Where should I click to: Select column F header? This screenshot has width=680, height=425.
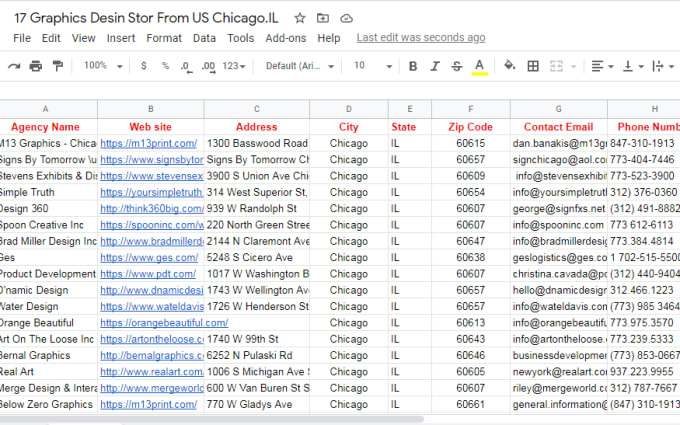471,109
